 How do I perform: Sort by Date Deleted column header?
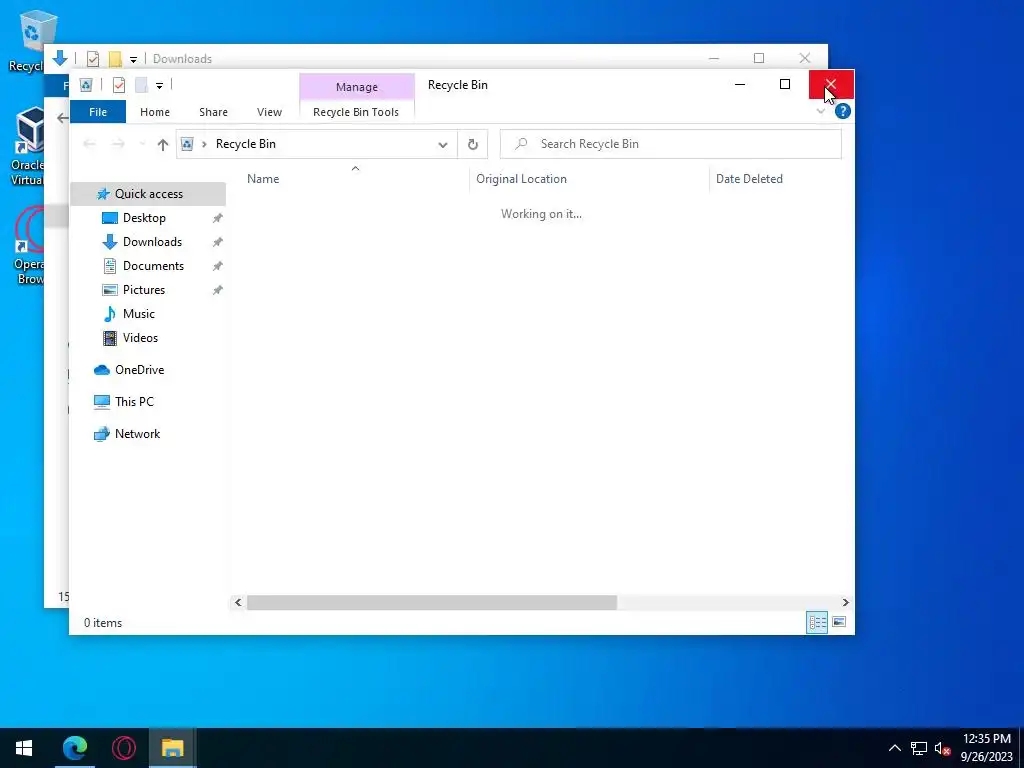[x=749, y=179]
